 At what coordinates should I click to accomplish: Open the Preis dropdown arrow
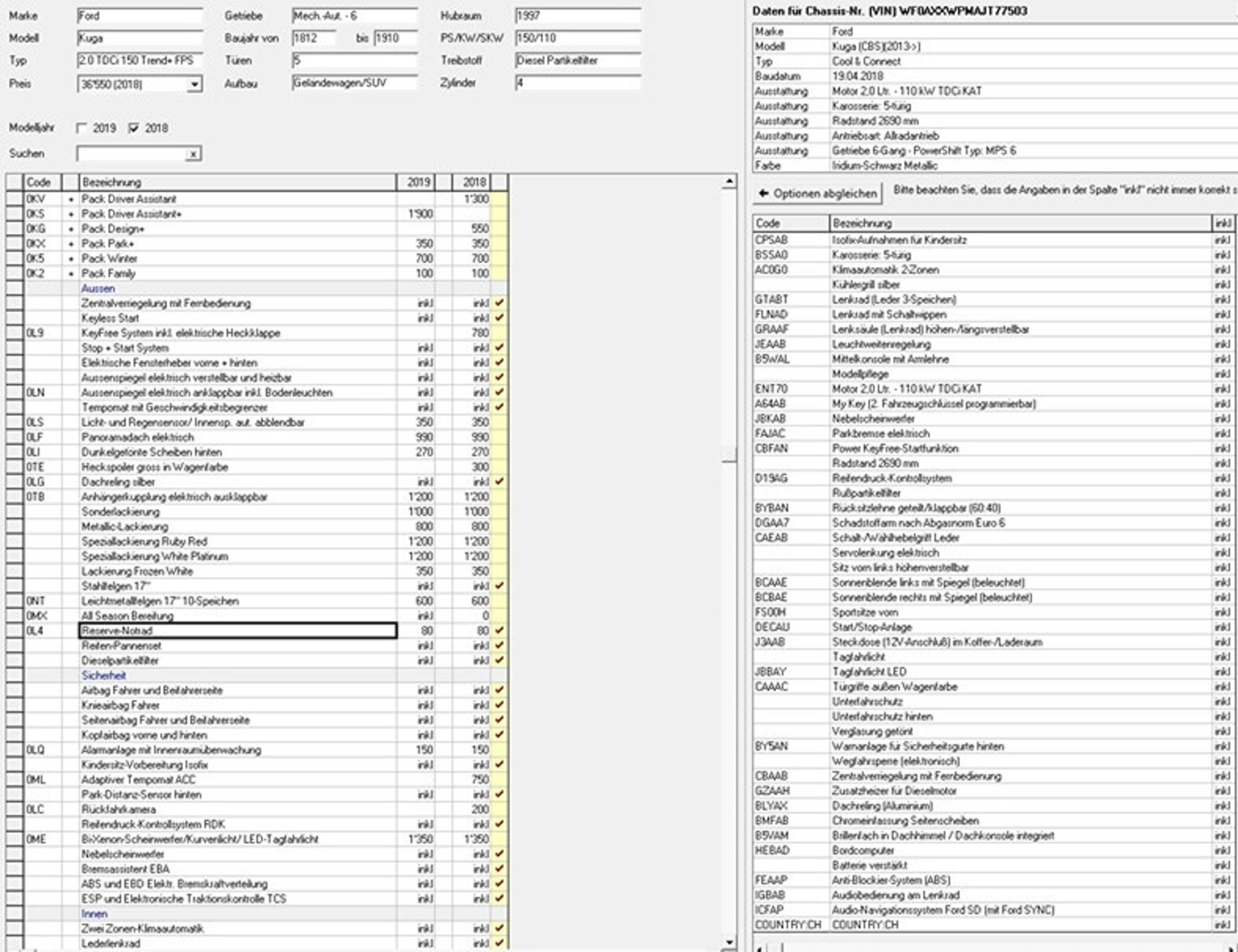pyautogui.click(x=194, y=84)
